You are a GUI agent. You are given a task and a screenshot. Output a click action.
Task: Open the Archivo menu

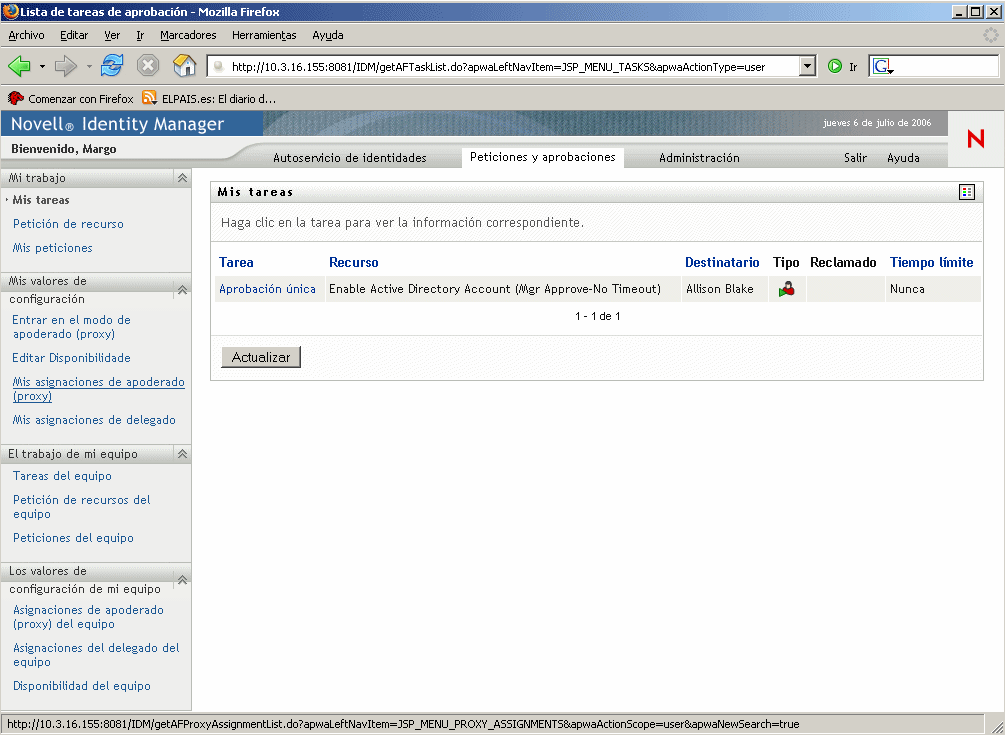(26, 35)
